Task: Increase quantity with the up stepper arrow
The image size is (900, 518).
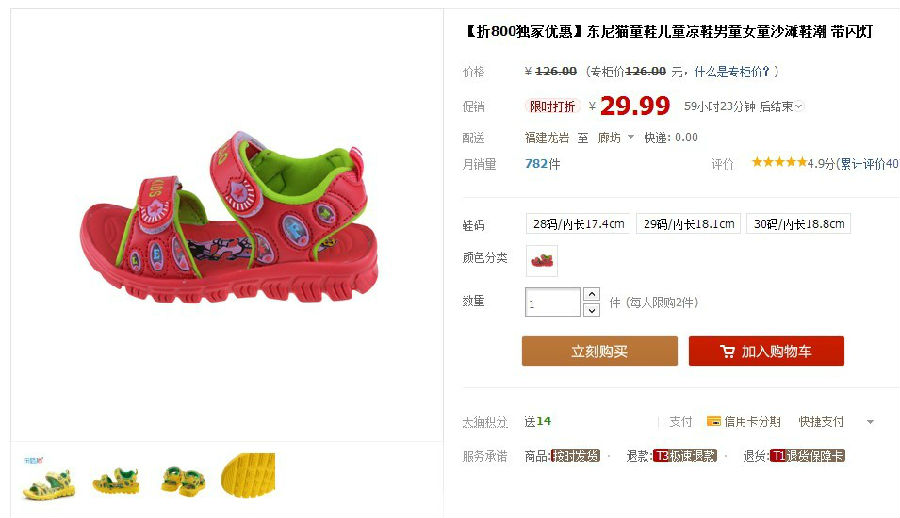Action: point(591,294)
